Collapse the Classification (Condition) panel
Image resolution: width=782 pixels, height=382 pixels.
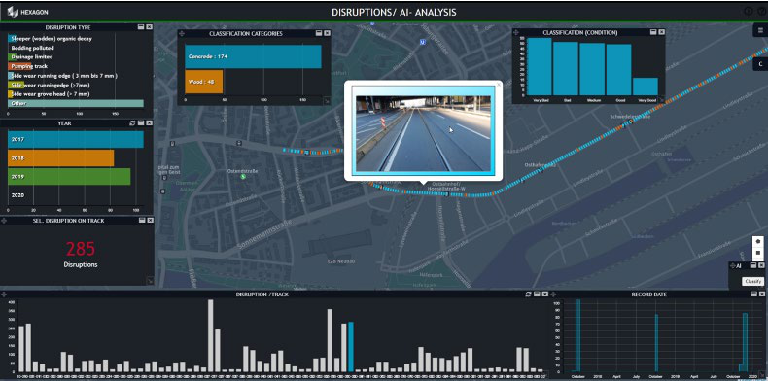652,32
